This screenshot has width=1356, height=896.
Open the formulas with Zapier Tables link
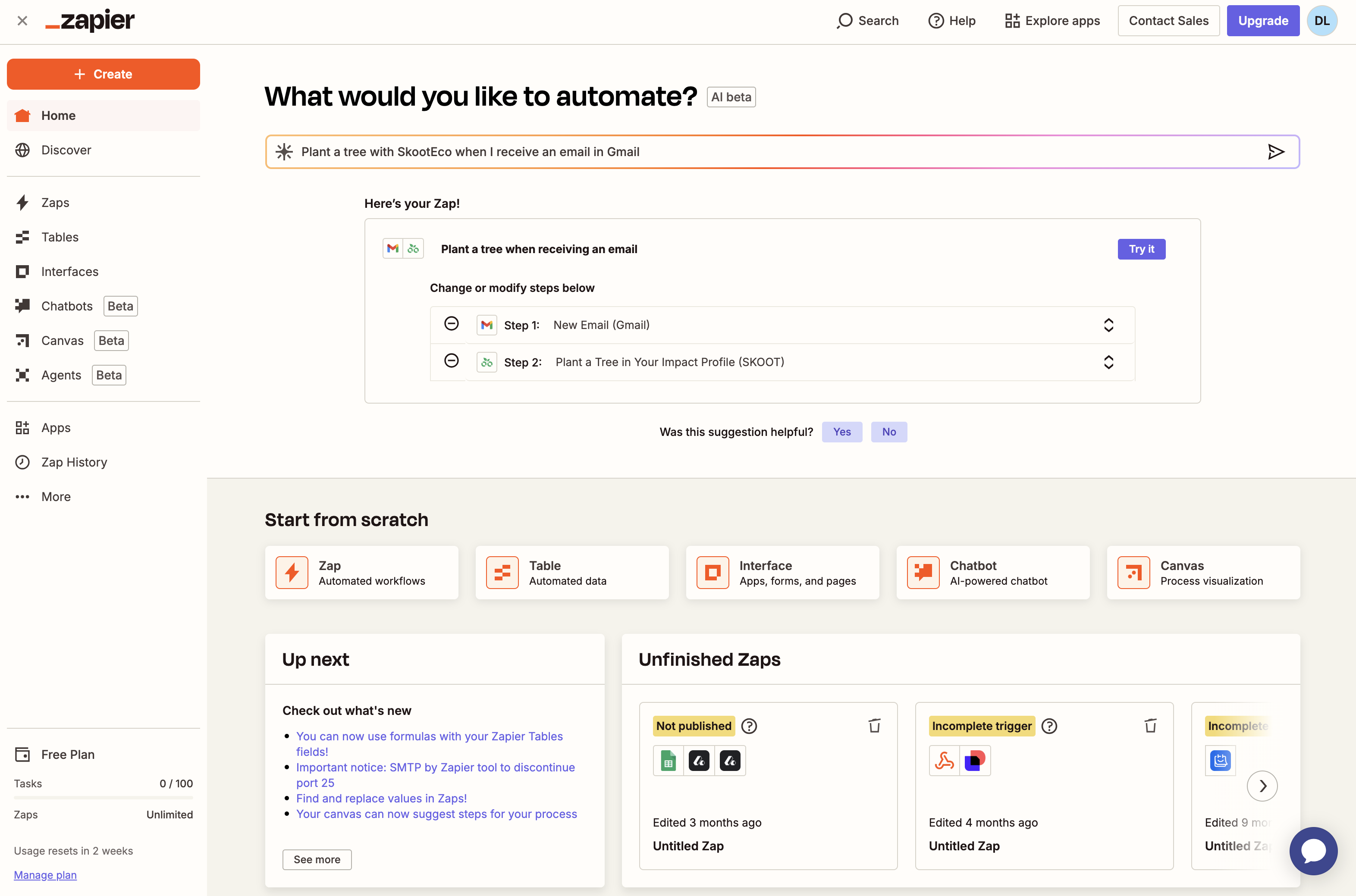(429, 744)
